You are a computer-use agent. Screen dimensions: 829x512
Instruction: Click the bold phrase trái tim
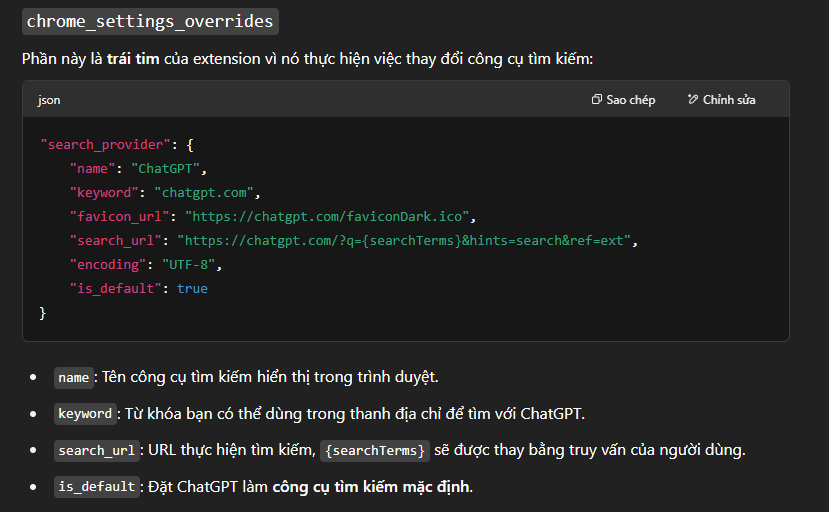(133, 59)
